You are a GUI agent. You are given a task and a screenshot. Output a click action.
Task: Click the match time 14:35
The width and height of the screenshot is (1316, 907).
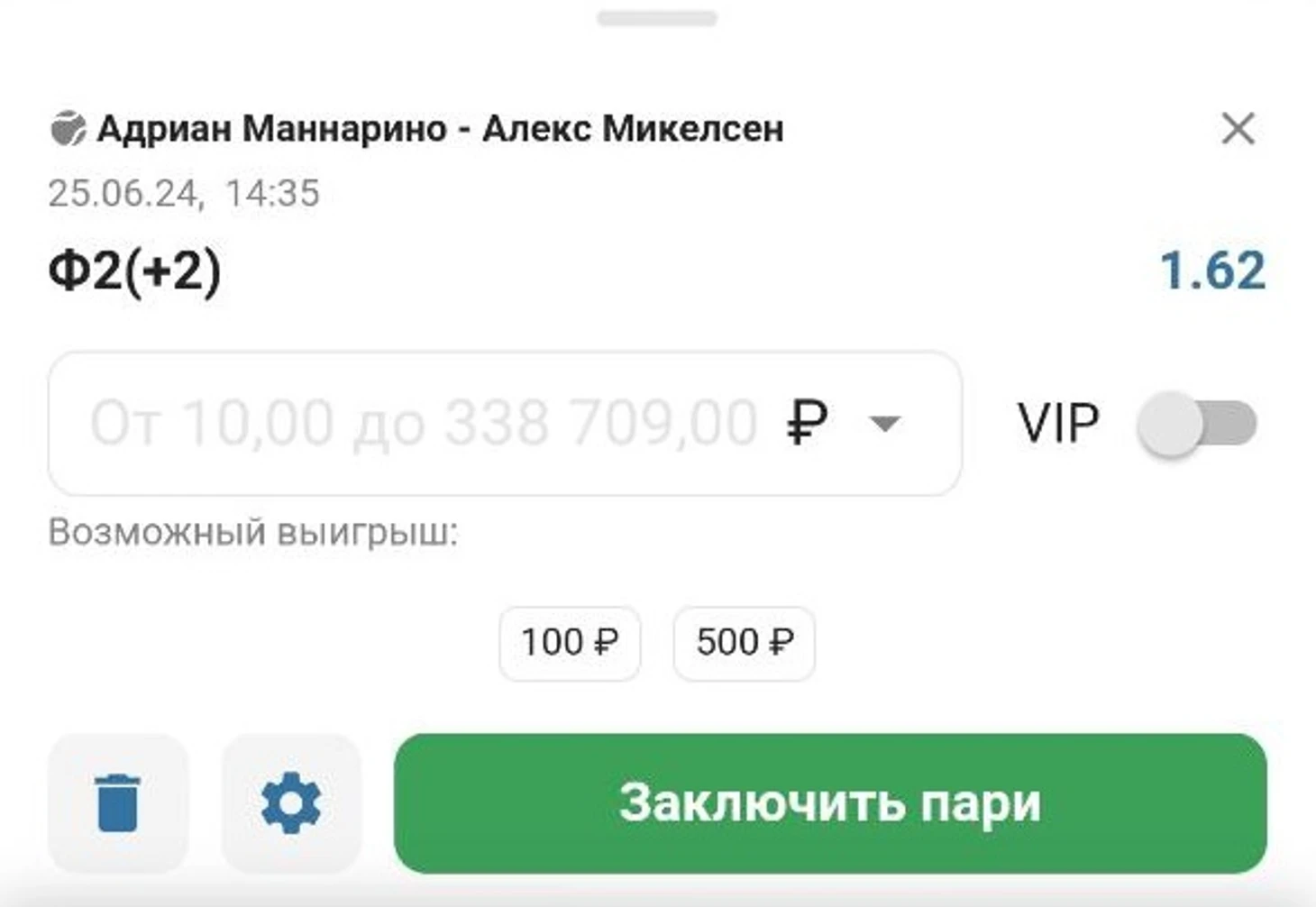[272, 193]
